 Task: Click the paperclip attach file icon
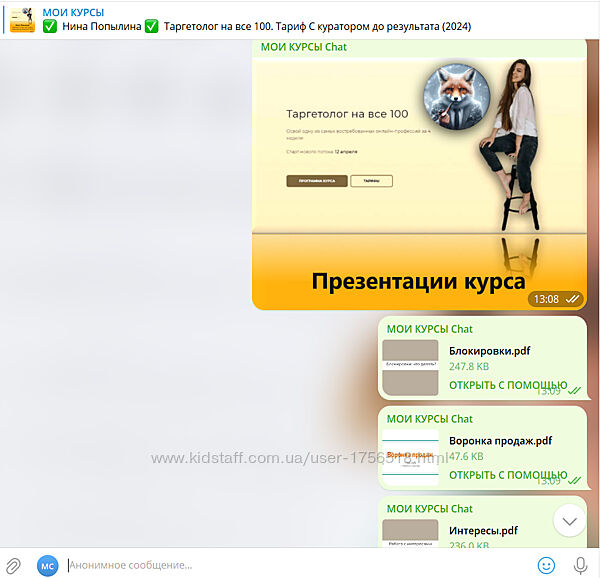pos(14,565)
